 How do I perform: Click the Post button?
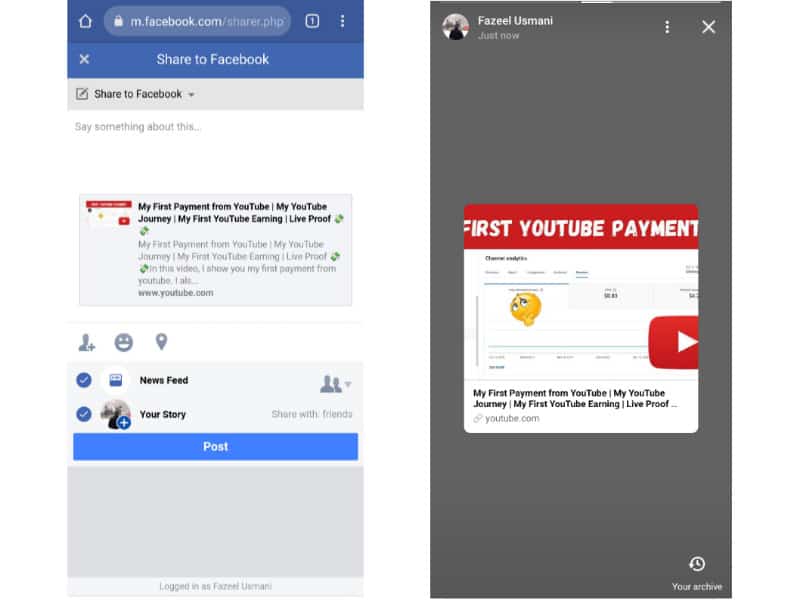(215, 446)
